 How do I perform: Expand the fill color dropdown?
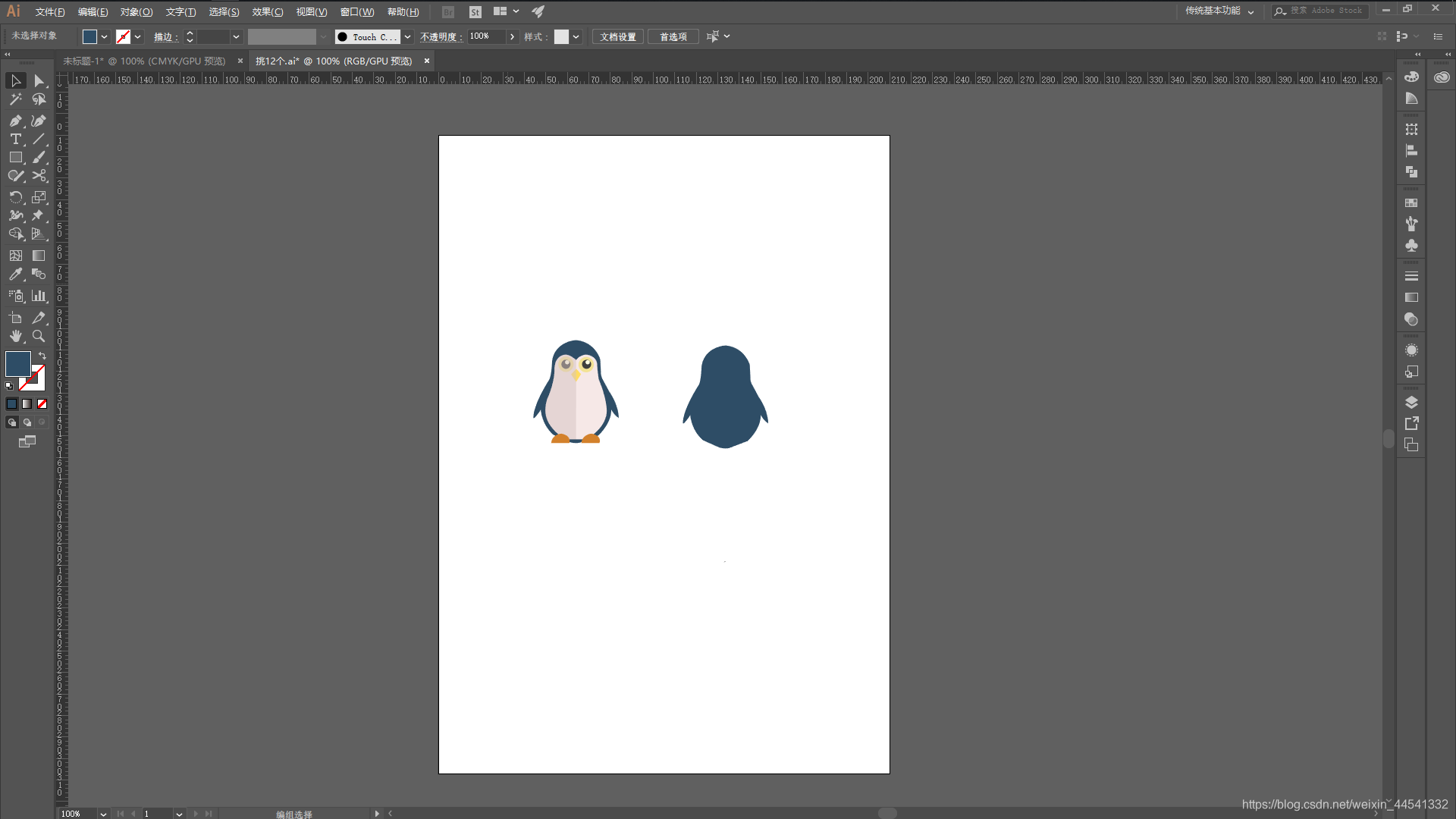104,36
